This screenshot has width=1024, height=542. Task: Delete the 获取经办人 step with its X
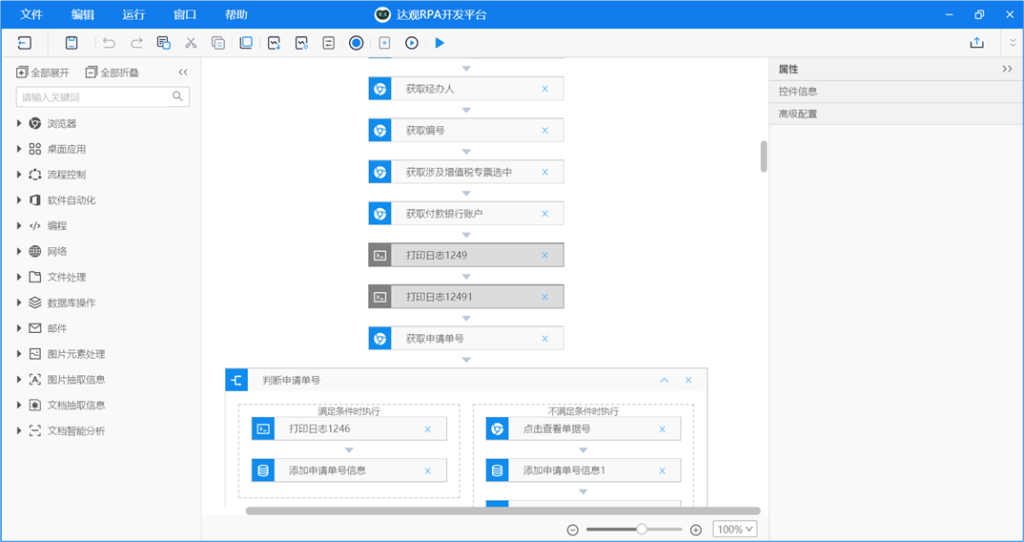point(545,89)
